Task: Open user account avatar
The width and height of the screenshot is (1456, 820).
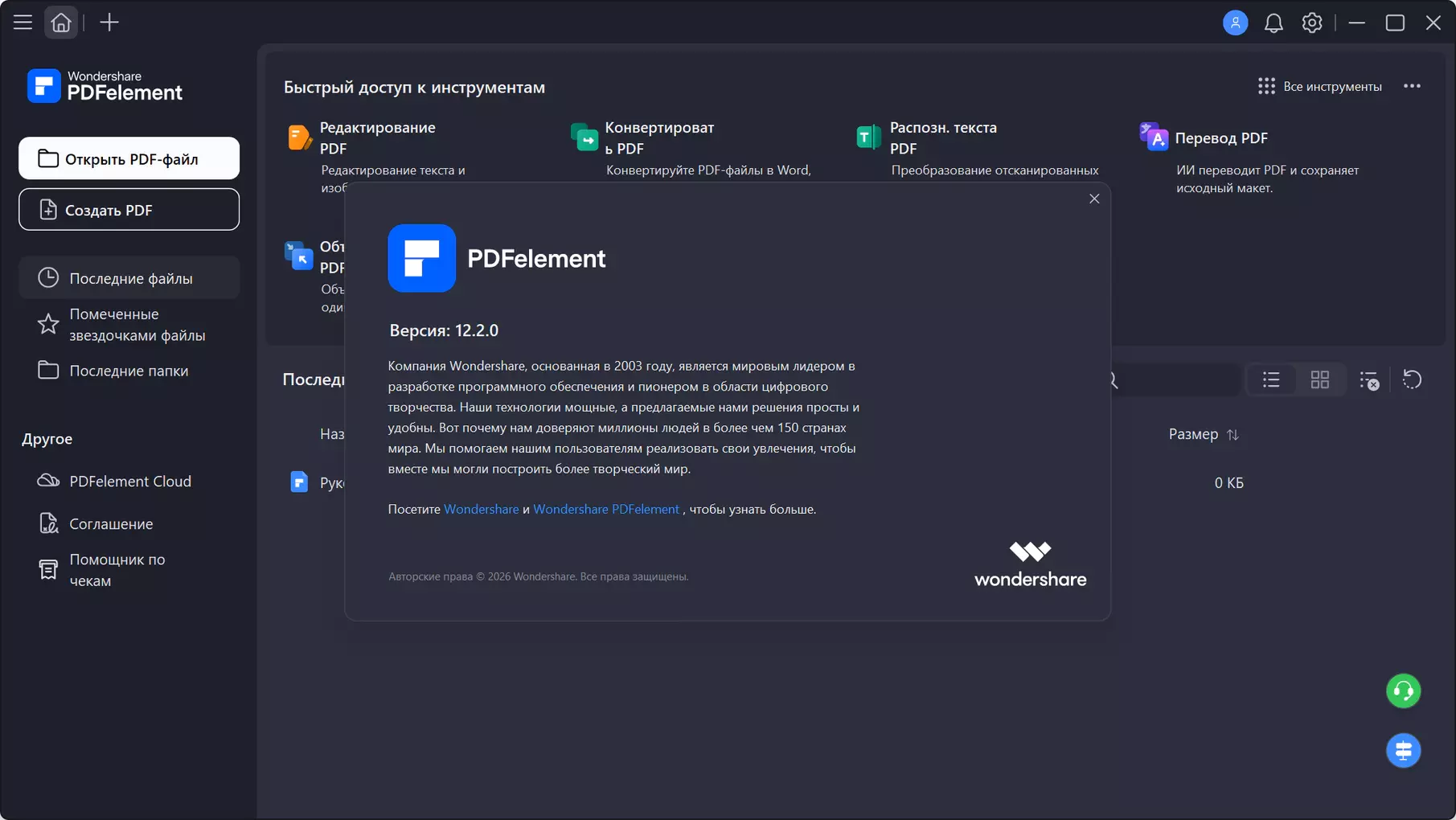Action: (1235, 23)
